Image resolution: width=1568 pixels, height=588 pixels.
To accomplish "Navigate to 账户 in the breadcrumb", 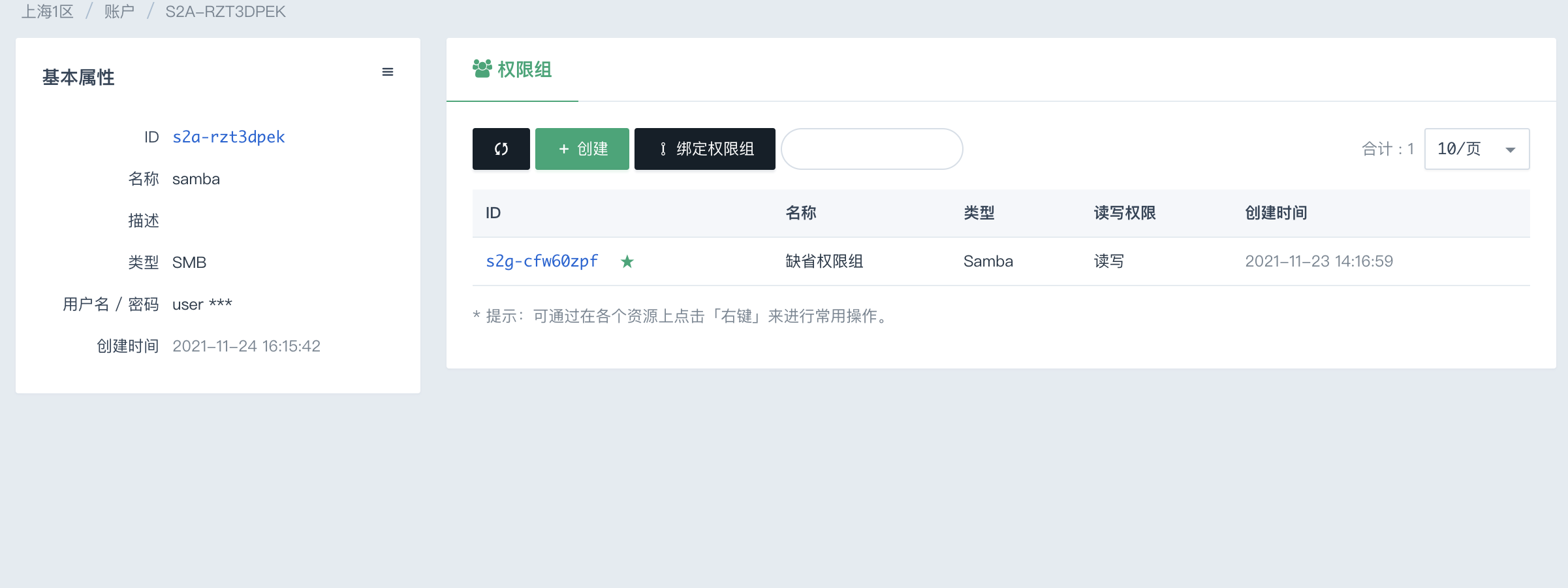I will 119,12.
